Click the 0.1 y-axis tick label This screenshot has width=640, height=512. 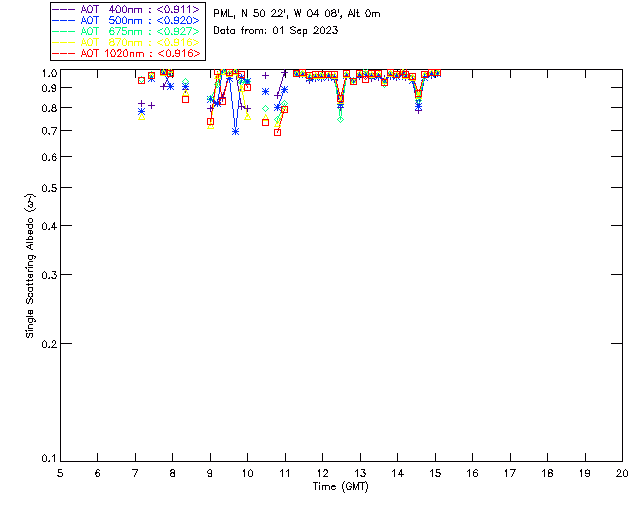click(x=49, y=459)
